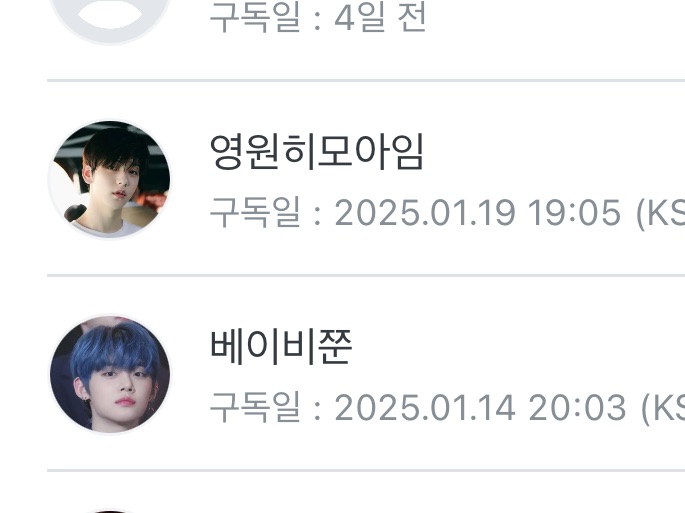Click the divider line above 영원히모아임 row
This screenshot has width=685, height=513.
366,80
